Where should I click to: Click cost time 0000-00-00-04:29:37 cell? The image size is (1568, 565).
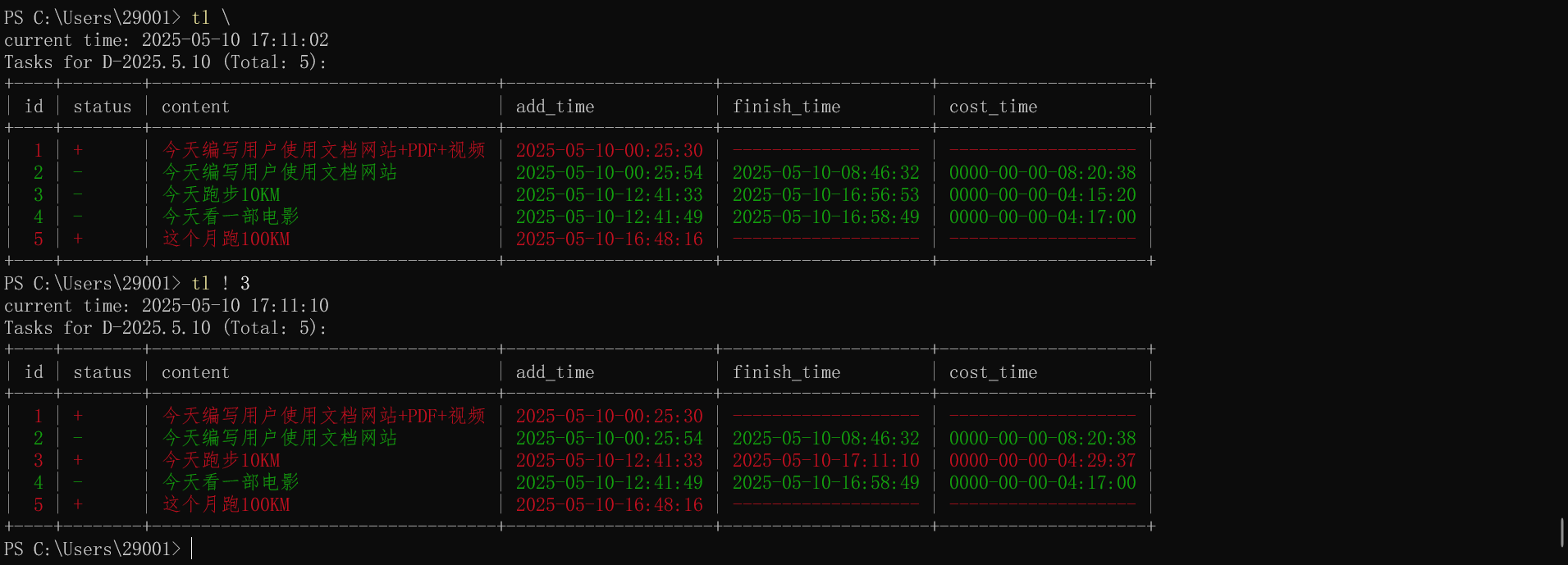[x=1042, y=460]
